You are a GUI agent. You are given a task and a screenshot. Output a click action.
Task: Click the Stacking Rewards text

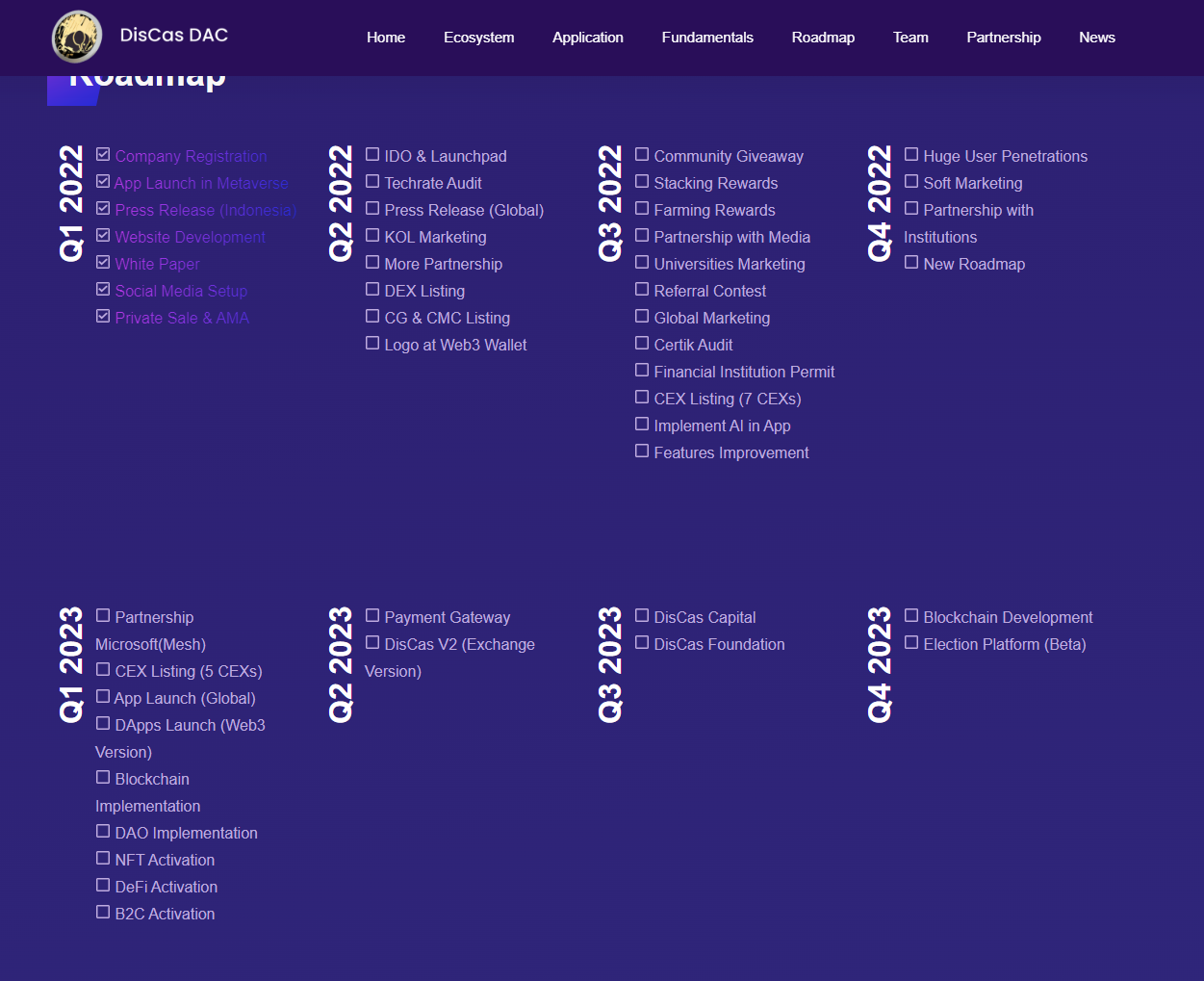click(716, 183)
